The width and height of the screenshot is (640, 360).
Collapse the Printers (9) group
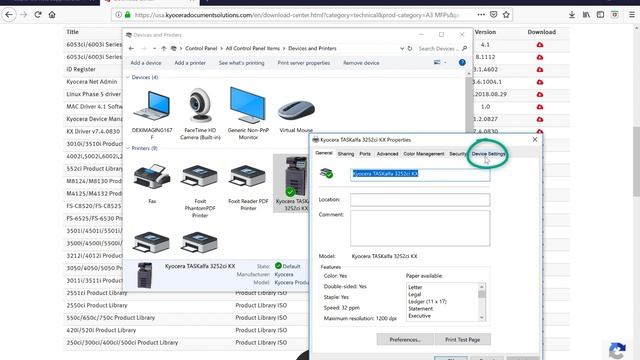(x=128, y=148)
